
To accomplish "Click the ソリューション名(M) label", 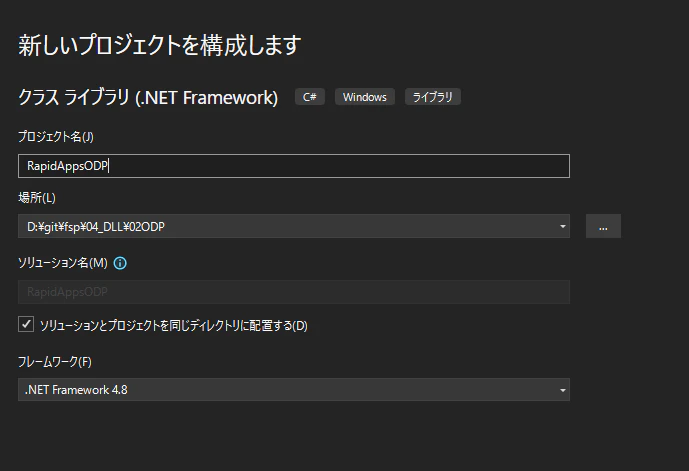I will (x=63, y=263).
